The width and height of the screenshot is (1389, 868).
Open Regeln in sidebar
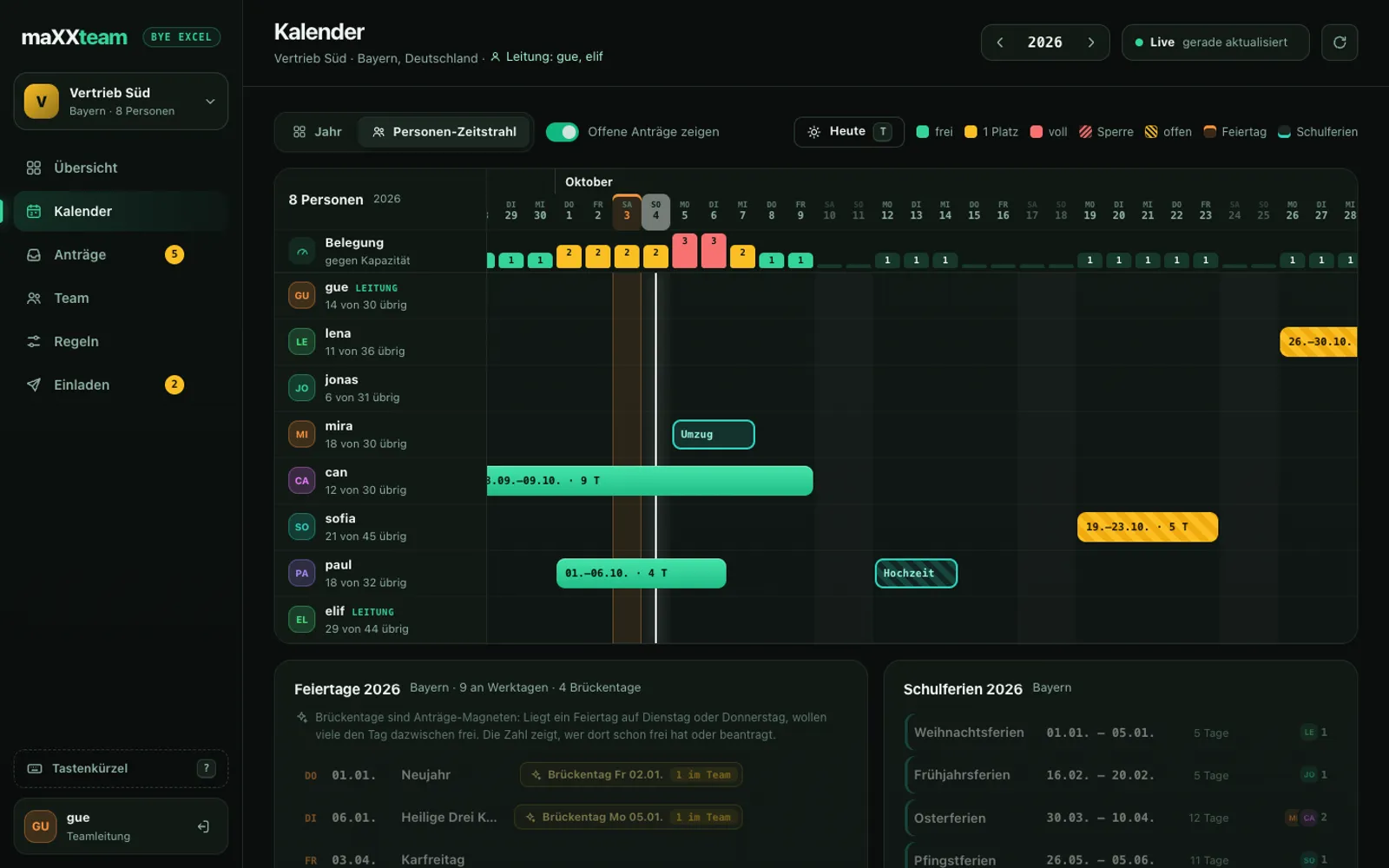click(121, 341)
